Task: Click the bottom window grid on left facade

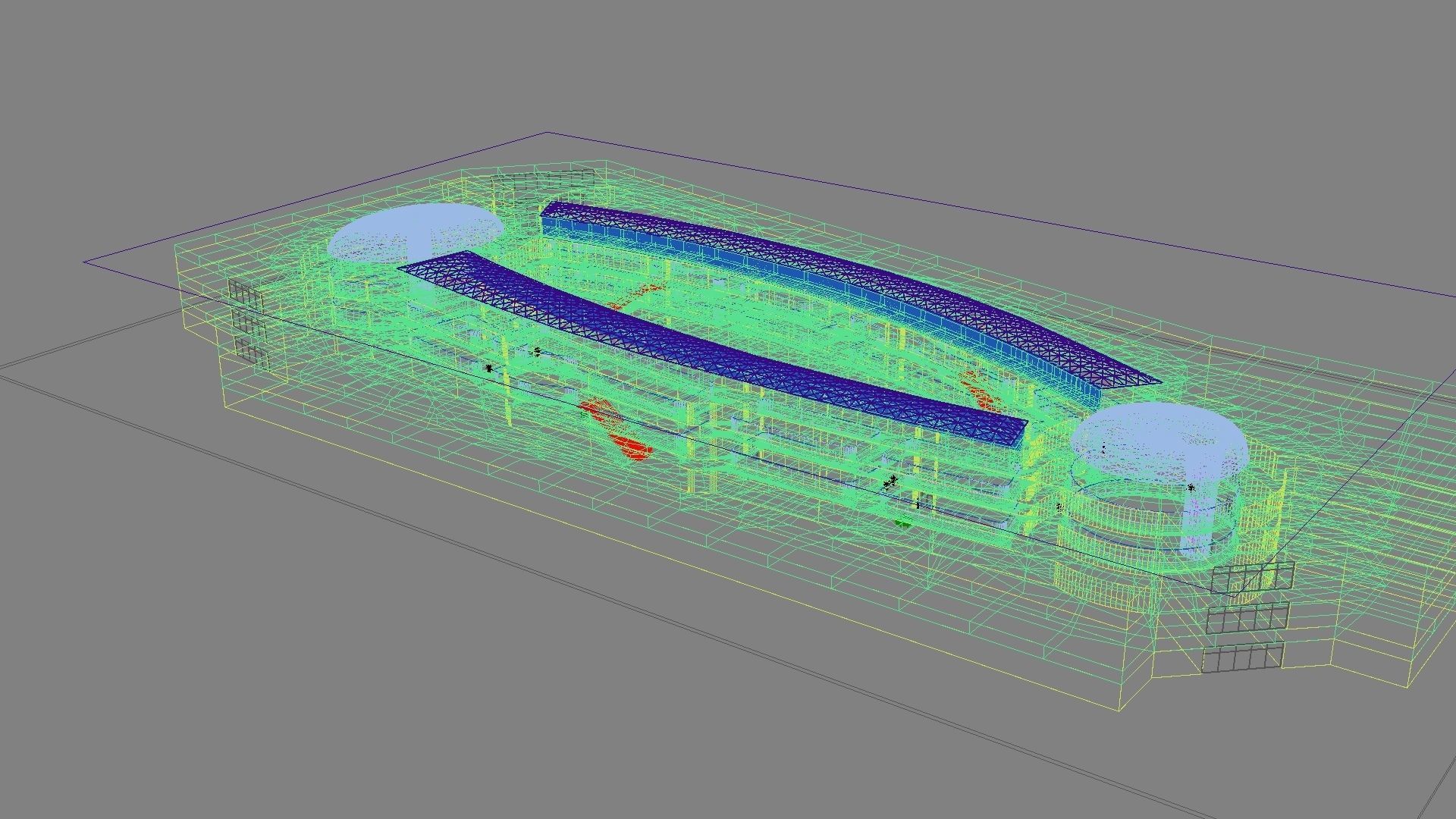Action: pos(252,351)
